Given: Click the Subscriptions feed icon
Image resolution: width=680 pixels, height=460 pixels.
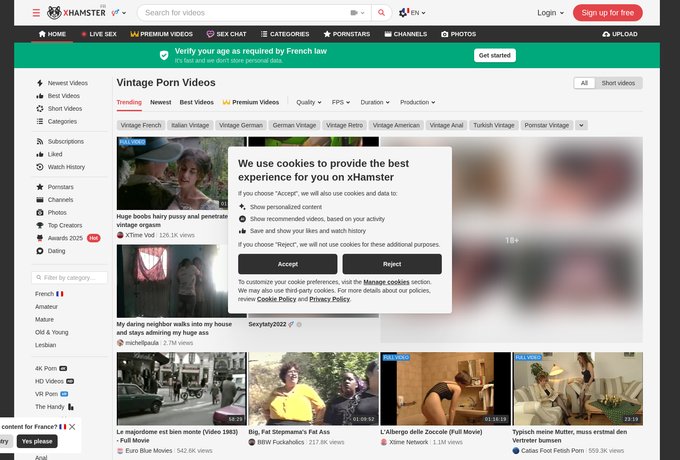Looking at the screenshot, I should click(x=40, y=141).
